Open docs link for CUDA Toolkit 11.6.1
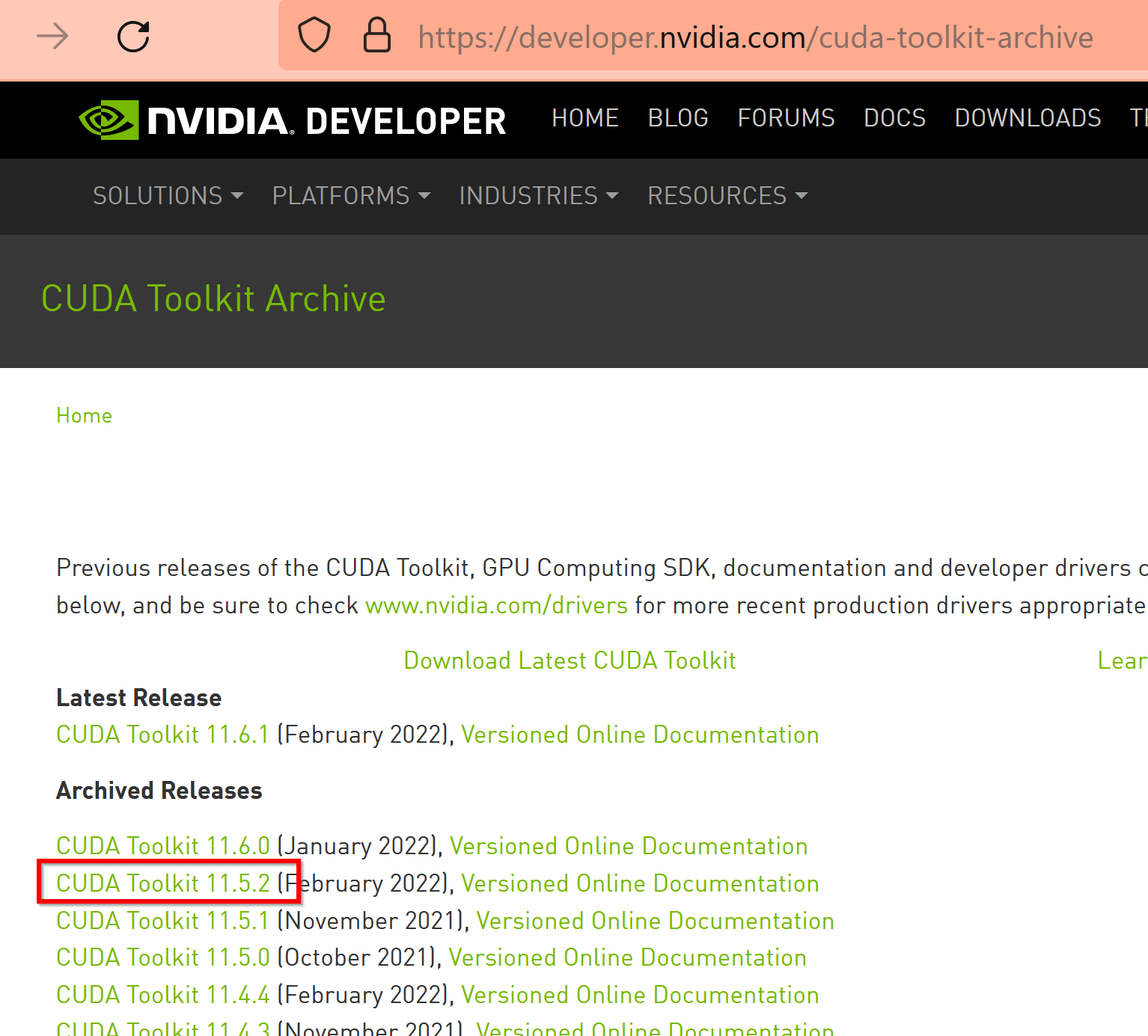This screenshot has width=1148, height=1036. [x=640, y=735]
